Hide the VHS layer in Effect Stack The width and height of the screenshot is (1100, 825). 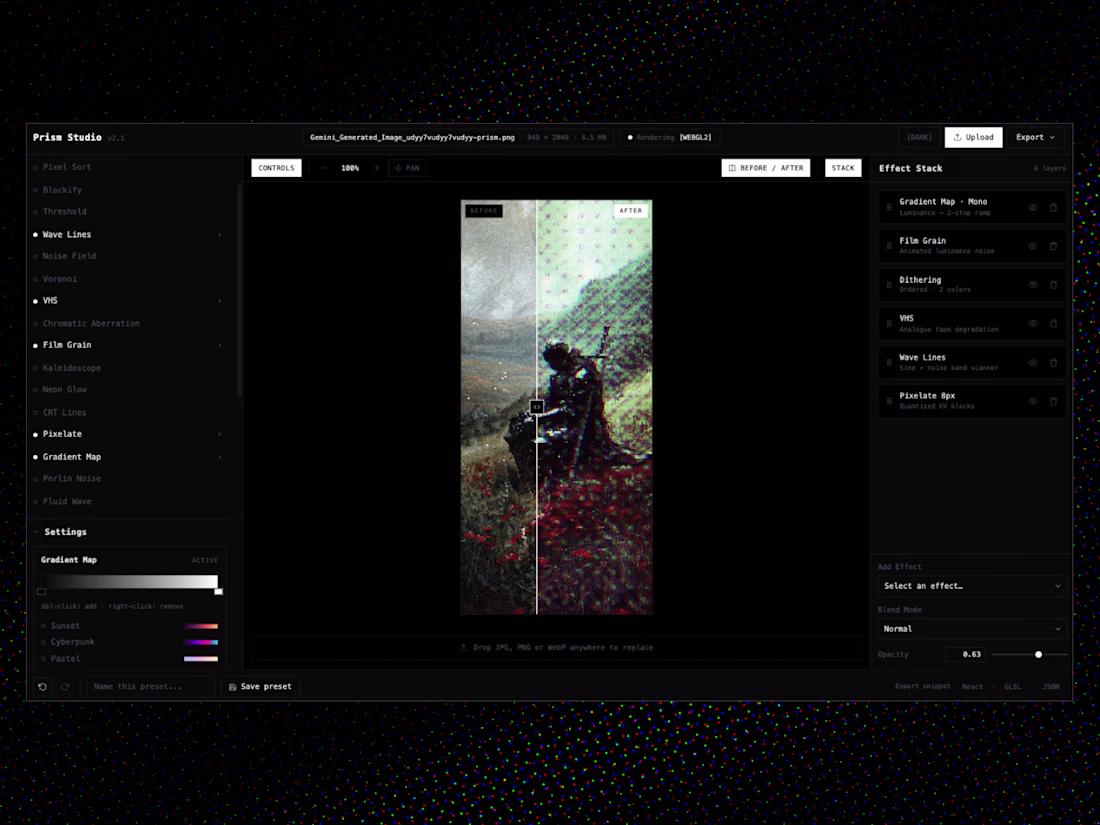(x=1033, y=323)
